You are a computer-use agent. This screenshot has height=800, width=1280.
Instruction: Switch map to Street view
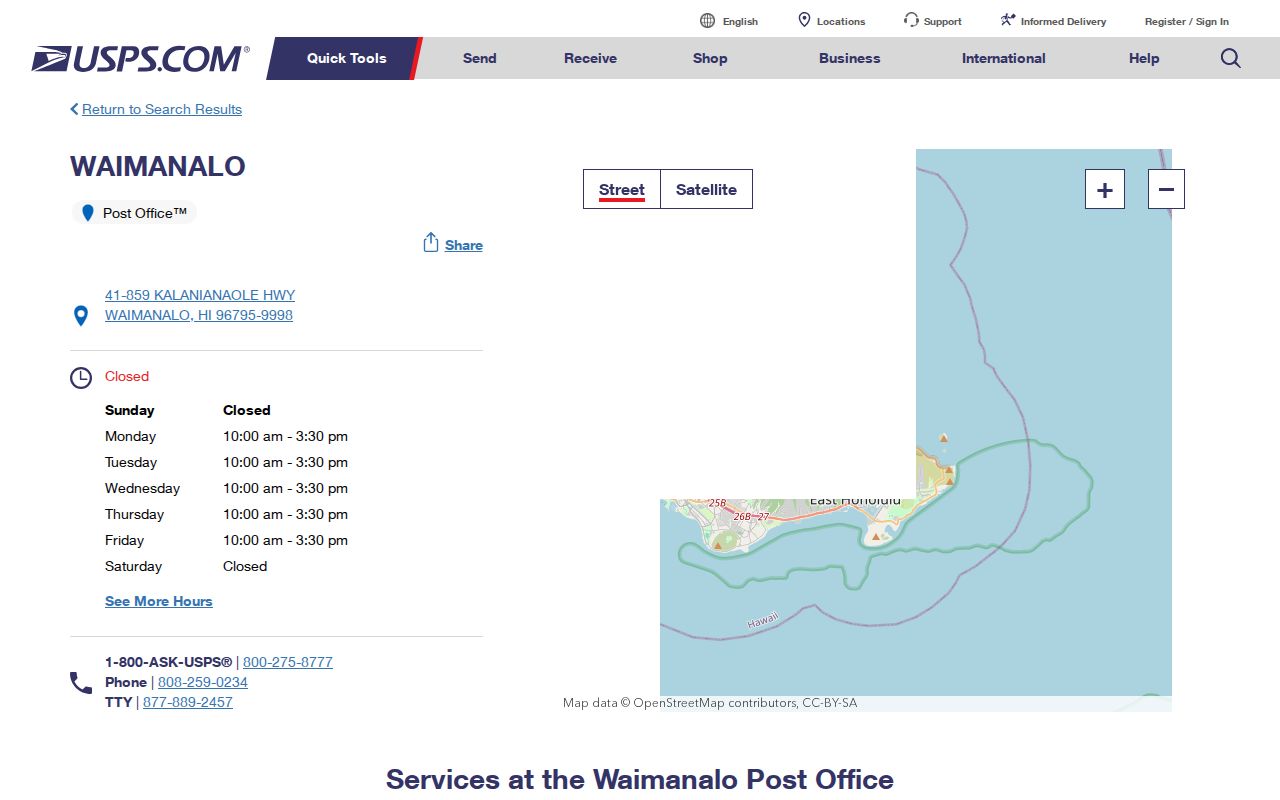click(622, 189)
